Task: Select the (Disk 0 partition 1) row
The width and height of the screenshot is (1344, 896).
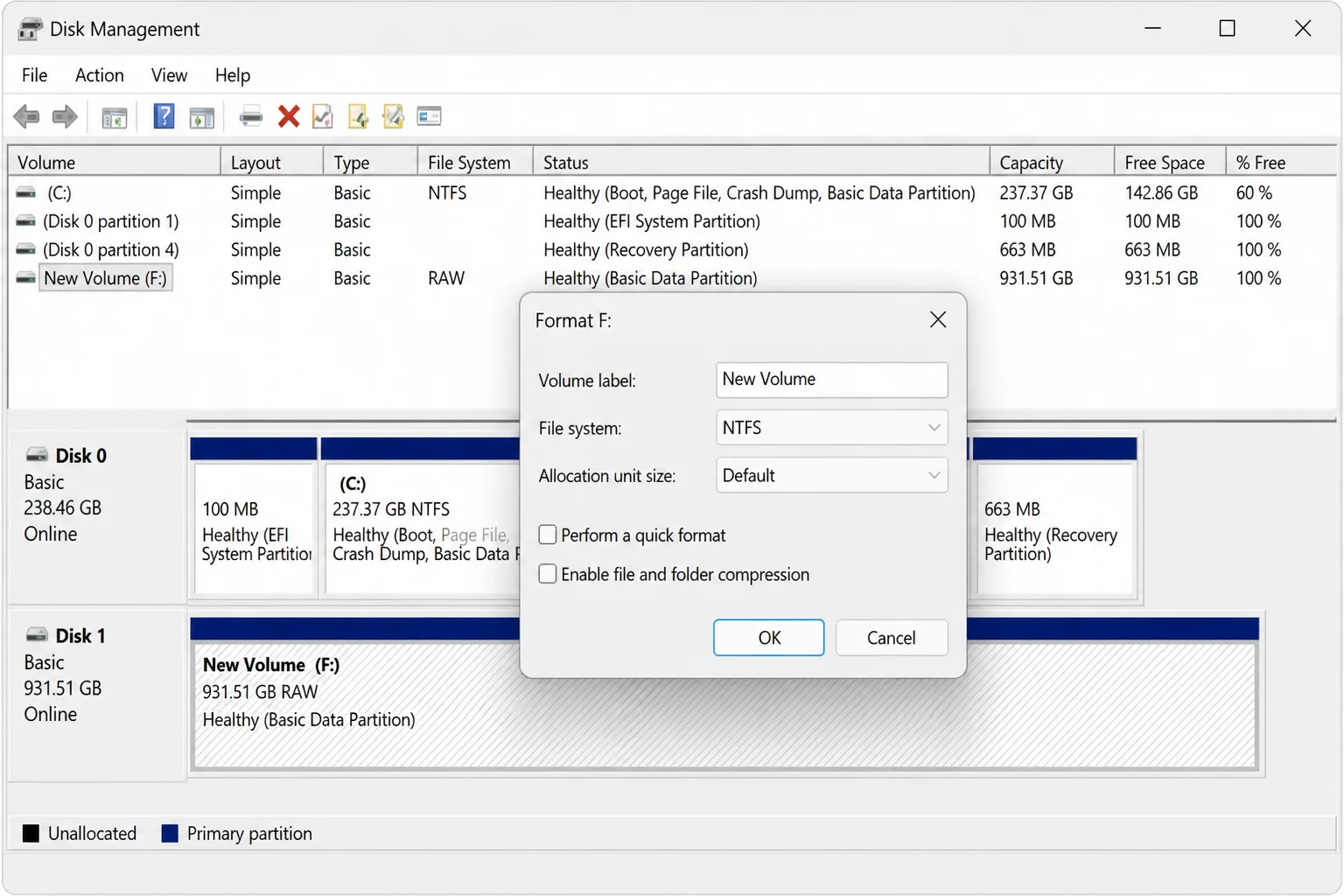Action: pos(672,221)
